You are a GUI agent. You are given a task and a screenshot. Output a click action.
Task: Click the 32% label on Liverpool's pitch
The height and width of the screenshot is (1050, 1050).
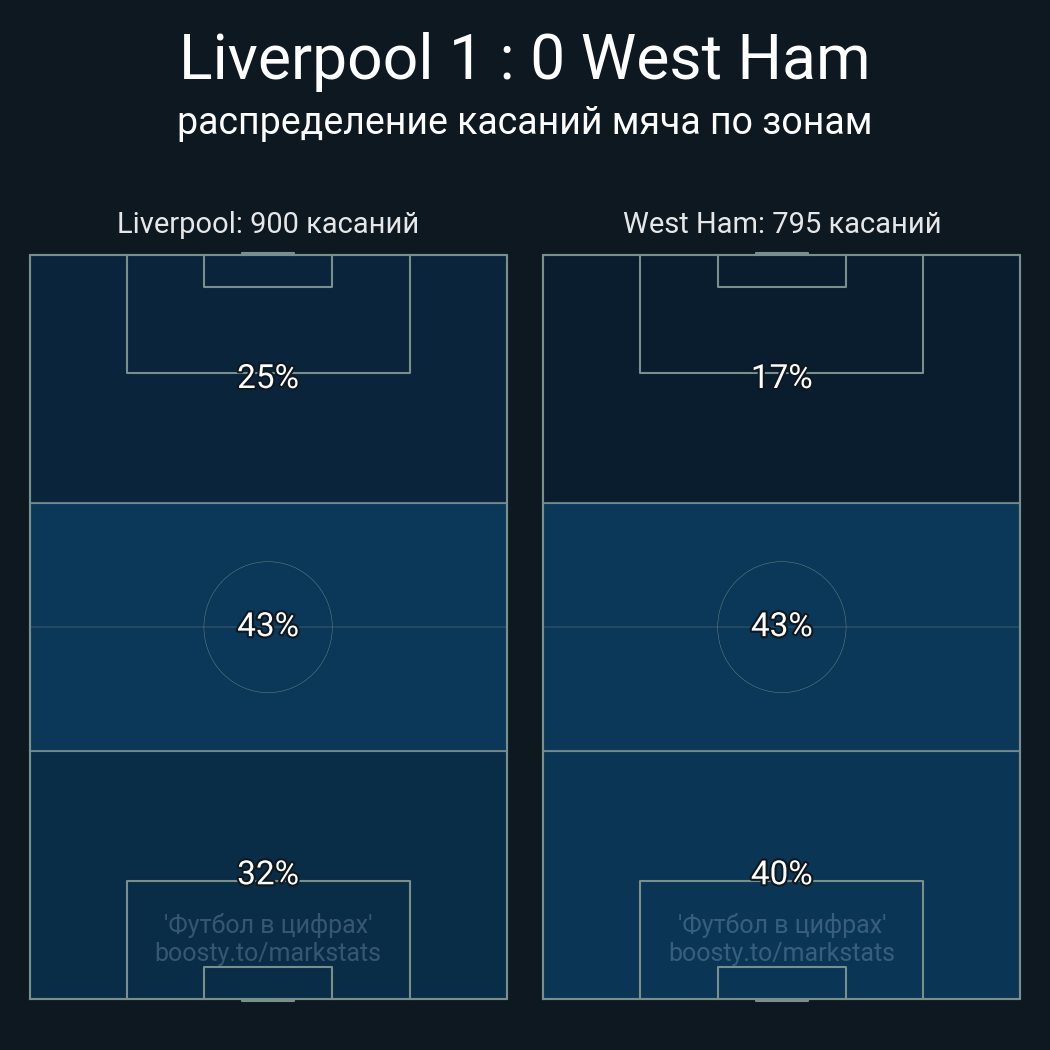click(268, 873)
